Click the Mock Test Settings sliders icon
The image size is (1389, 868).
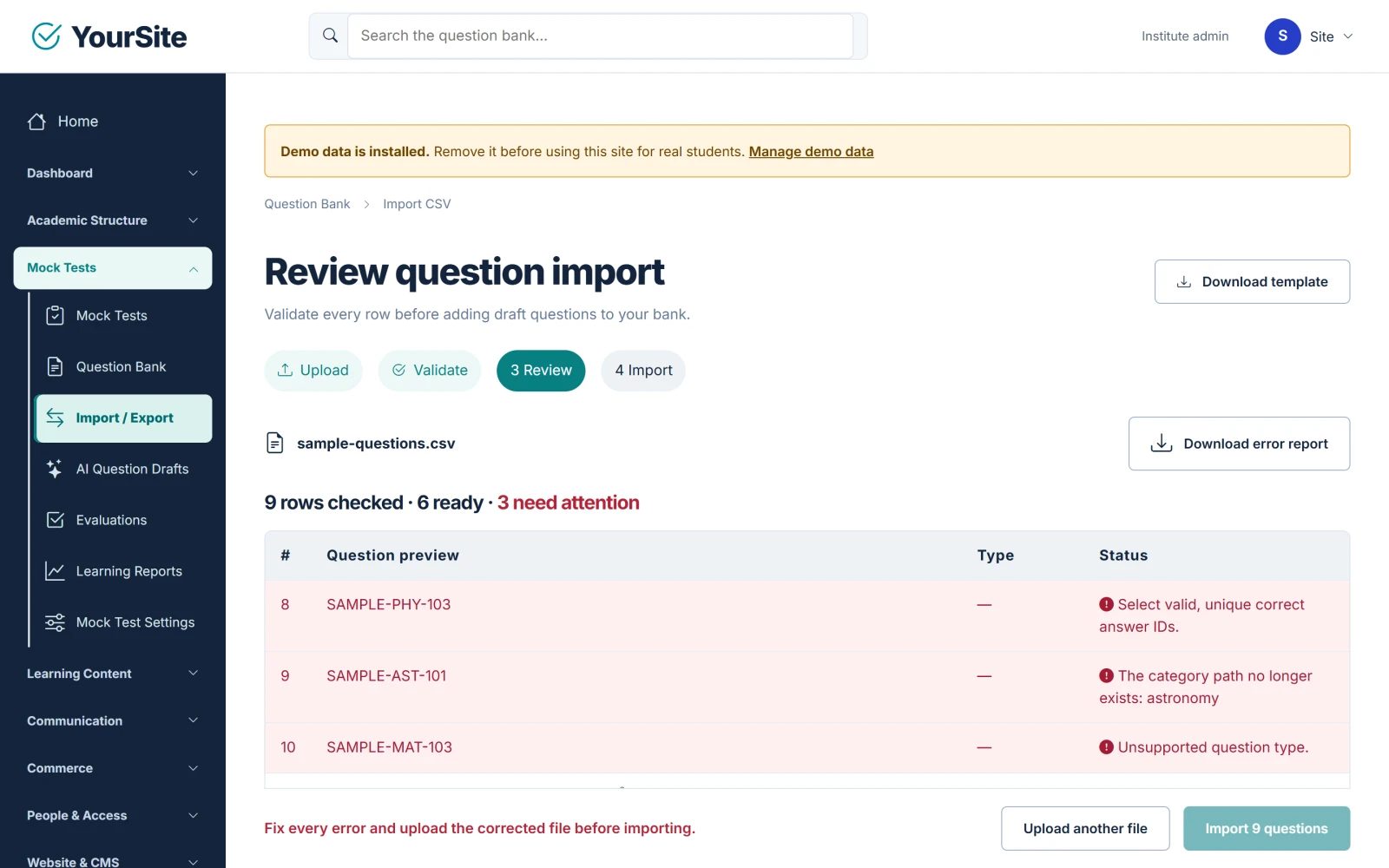(55, 622)
